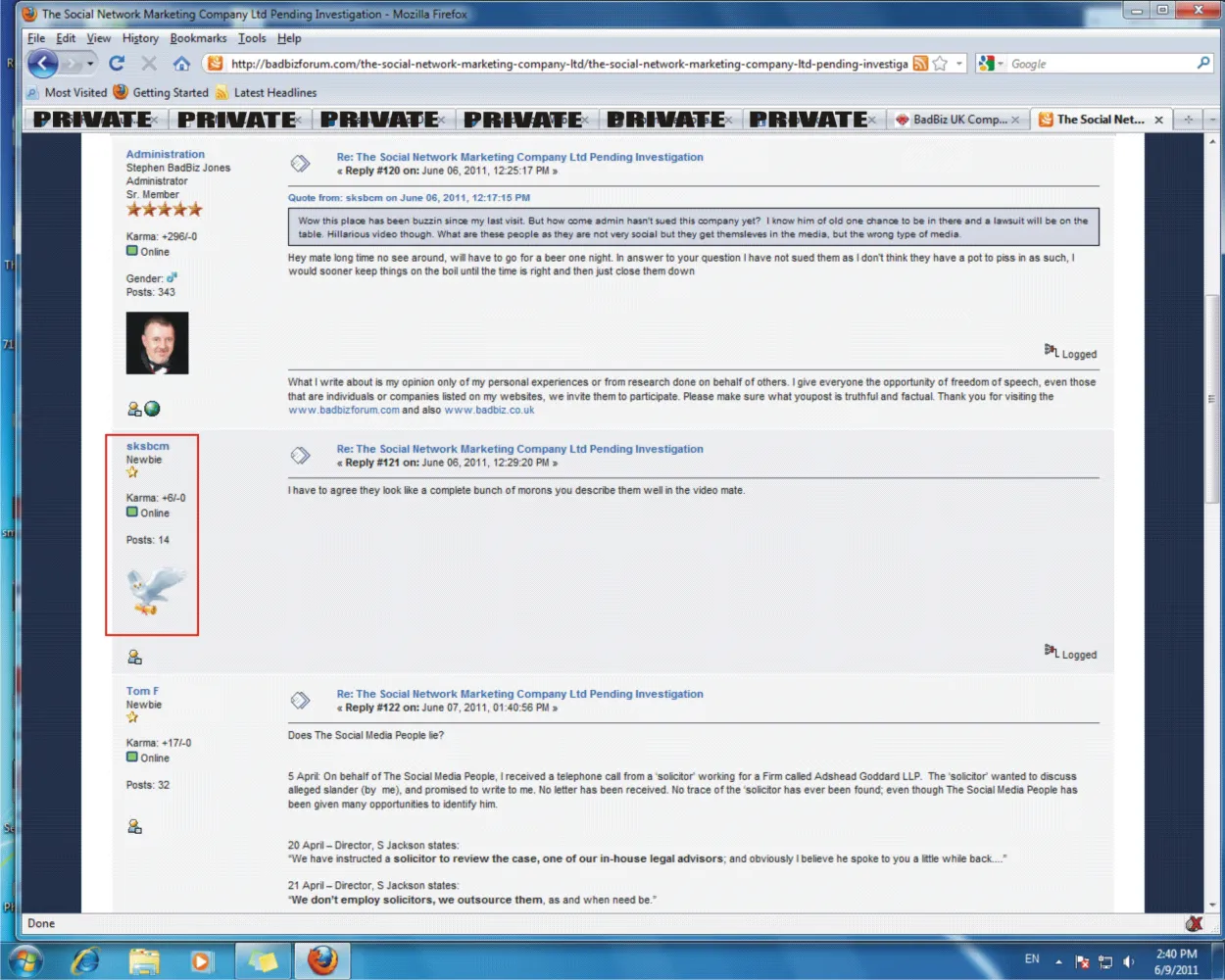Launch Internet Explorer from the taskbar
This screenshot has width=1225, height=980.
(85, 960)
